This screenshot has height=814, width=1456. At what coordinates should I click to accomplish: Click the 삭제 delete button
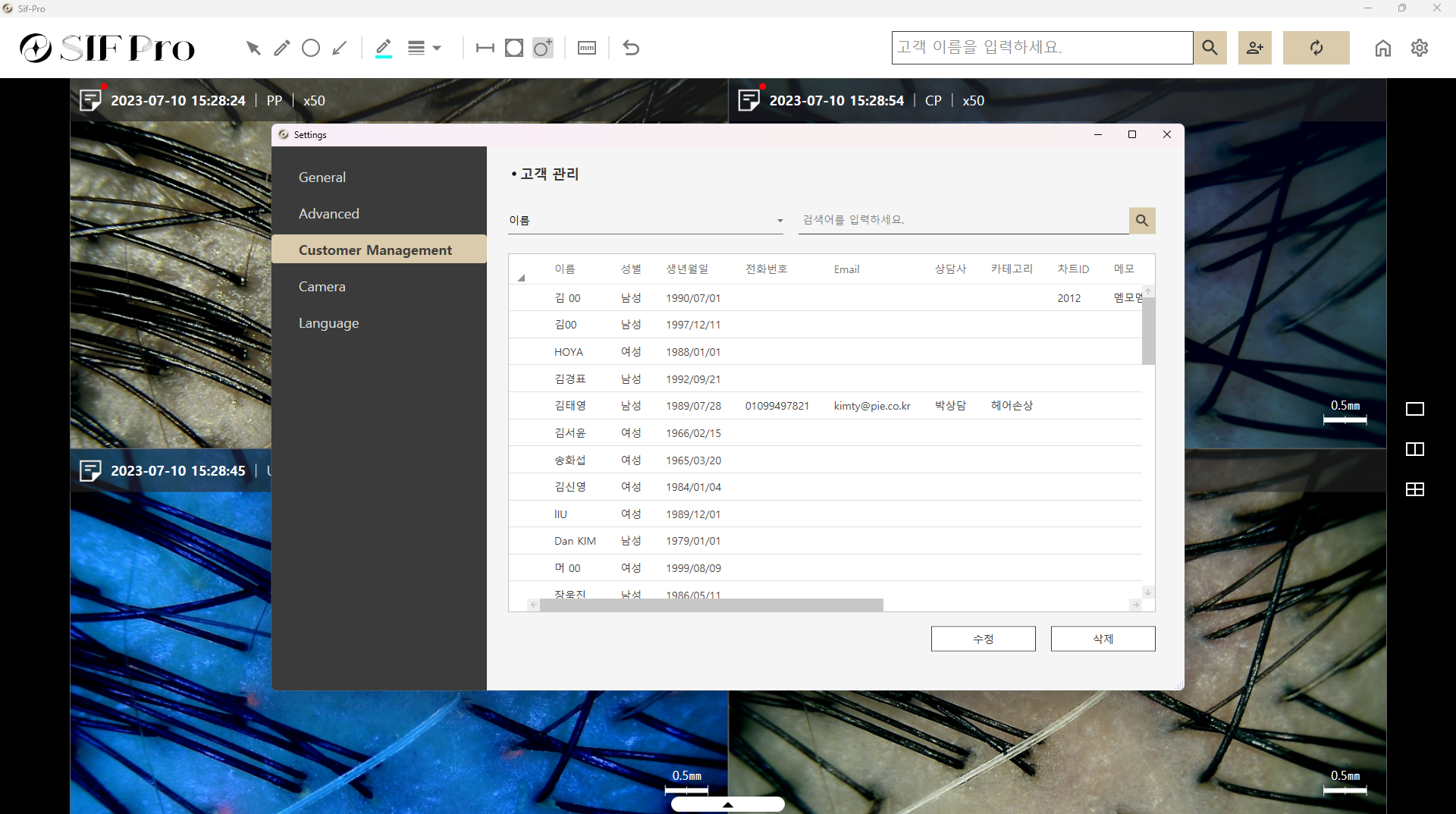pyautogui.click(x=1103, y=639)
